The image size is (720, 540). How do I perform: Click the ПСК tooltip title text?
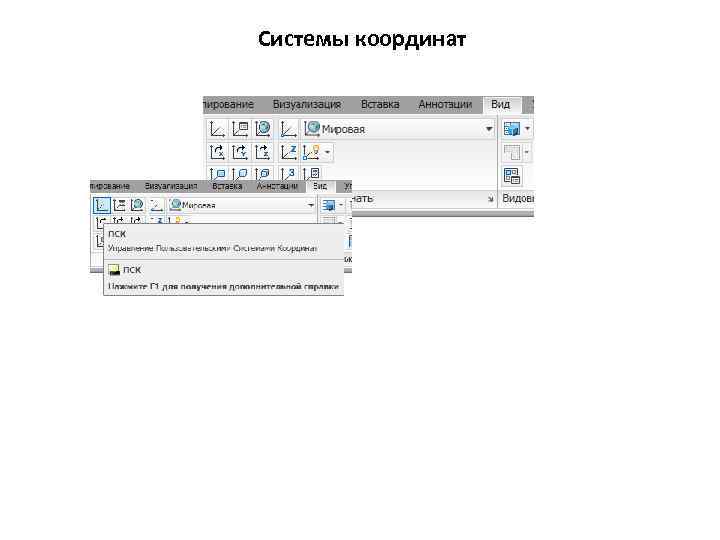click(x=117, y=234)
